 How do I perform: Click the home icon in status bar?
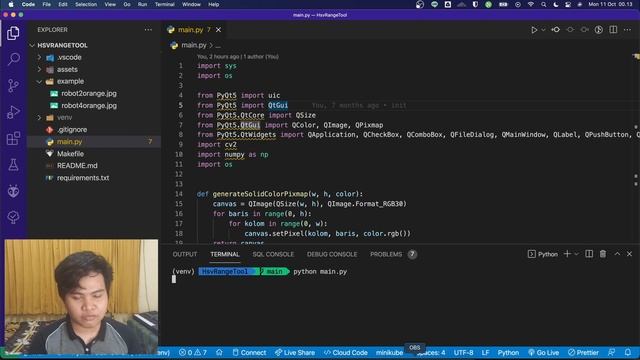tap(219, 352)
